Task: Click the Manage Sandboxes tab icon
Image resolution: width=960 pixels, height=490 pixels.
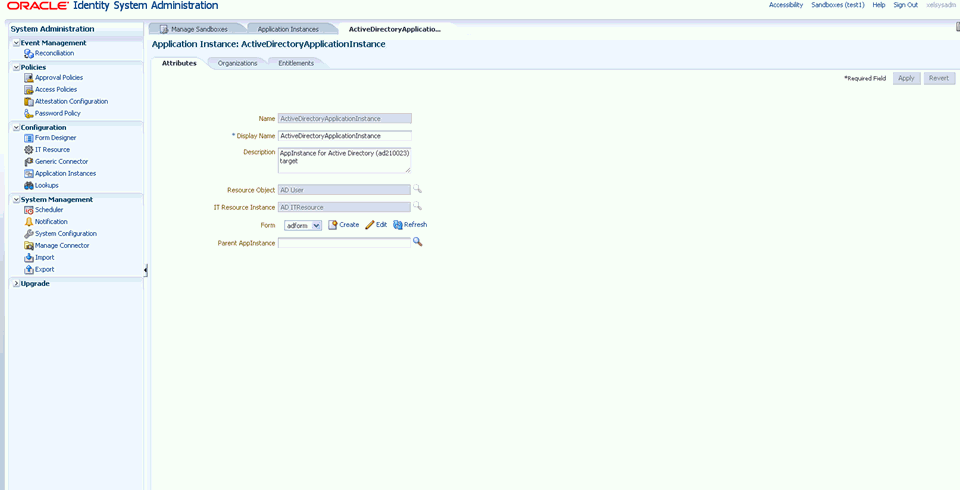Action: pyautogui.click(x=164, y=29)
